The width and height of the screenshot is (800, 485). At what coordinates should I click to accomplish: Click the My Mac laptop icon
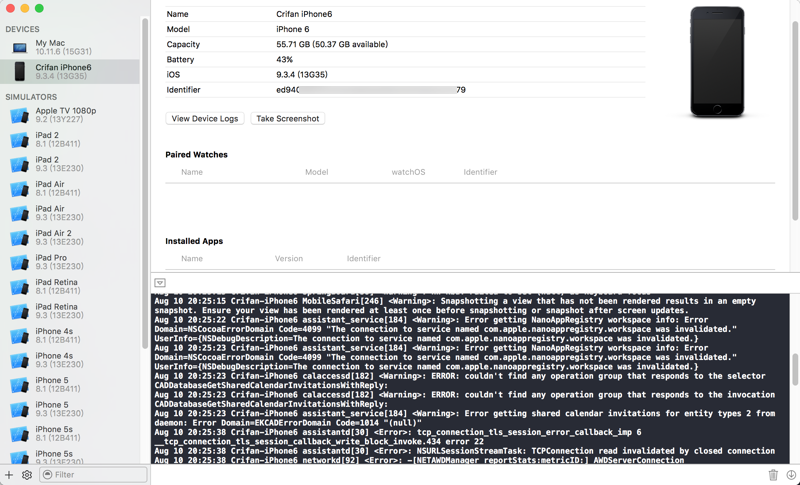coord(19,48)
